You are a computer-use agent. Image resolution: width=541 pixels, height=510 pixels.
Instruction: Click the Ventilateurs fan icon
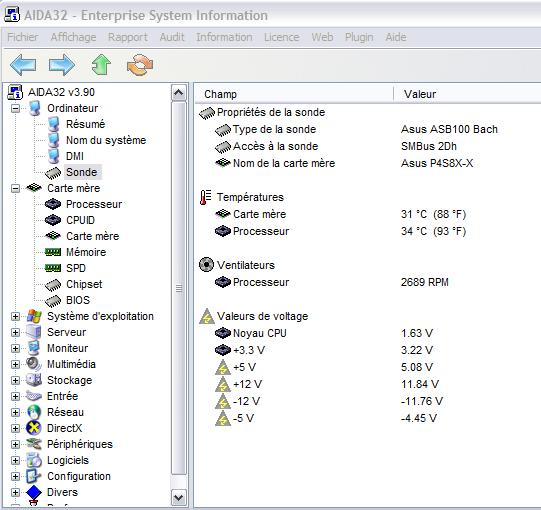point(206,265)
